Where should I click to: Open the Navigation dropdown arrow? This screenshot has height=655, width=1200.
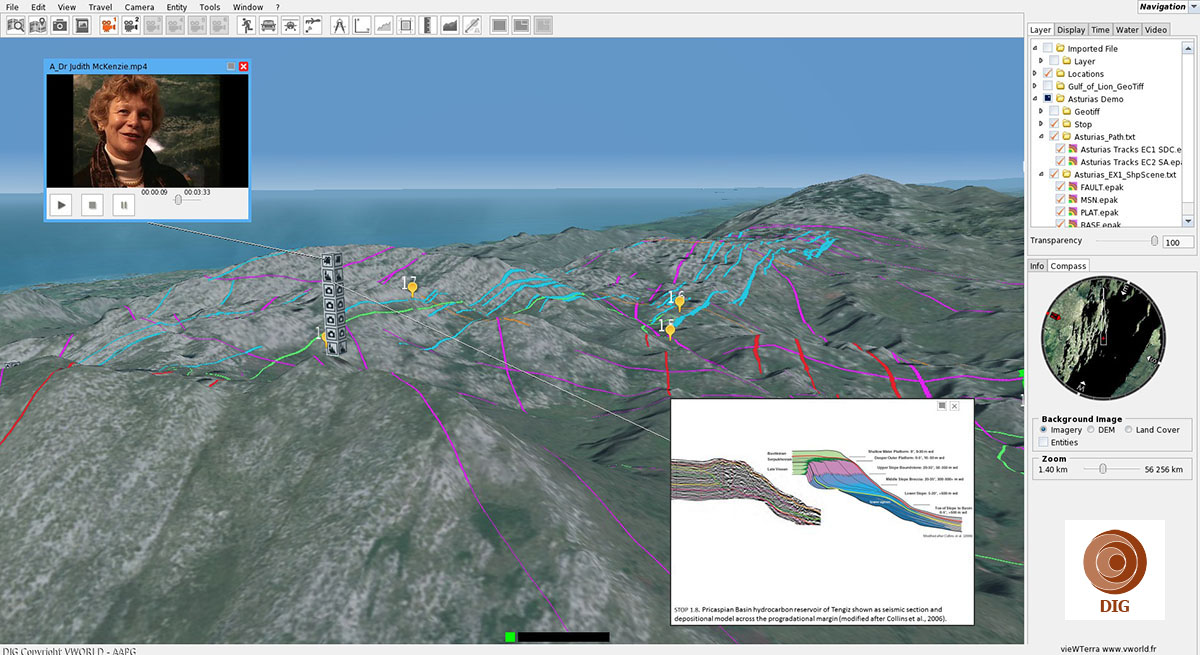pyautogui.click(x=1194, y=7)
